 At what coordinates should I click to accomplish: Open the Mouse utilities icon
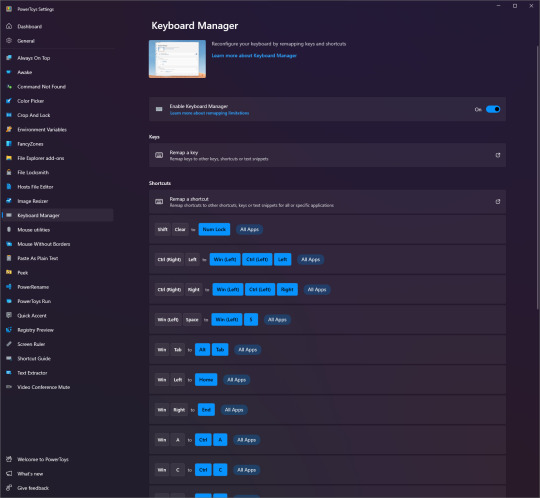coord(9,229)
